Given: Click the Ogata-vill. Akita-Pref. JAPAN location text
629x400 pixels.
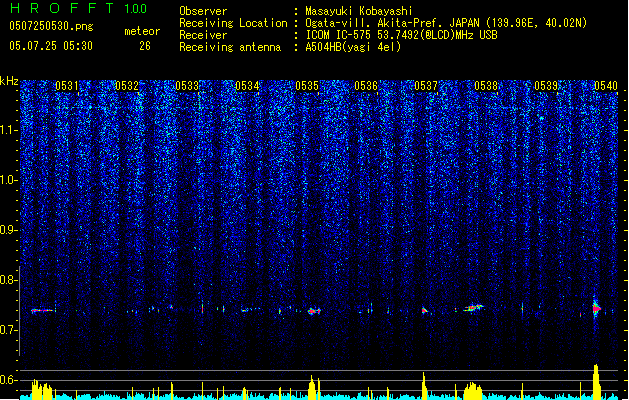Looking at the screenshot, I should point(446,23).
